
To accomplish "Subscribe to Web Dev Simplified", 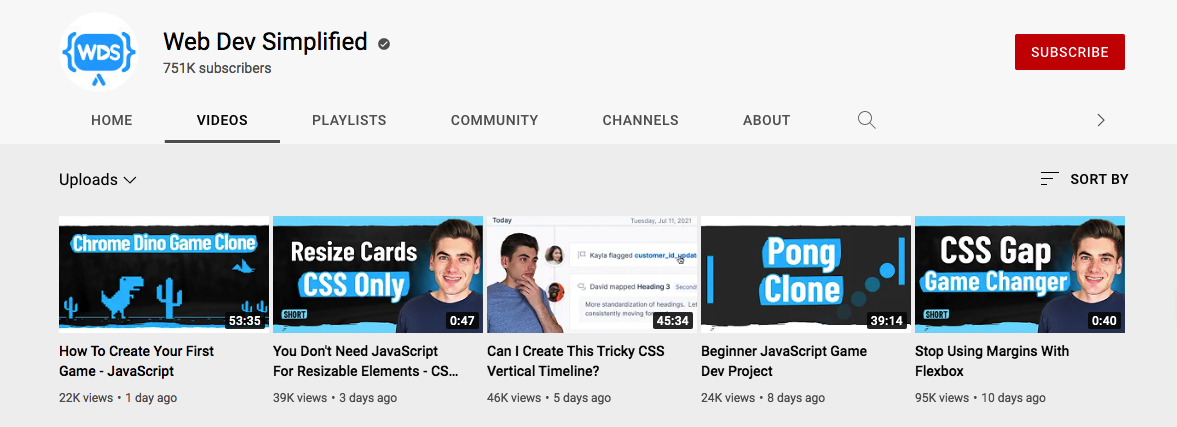I will (1070, 52).
